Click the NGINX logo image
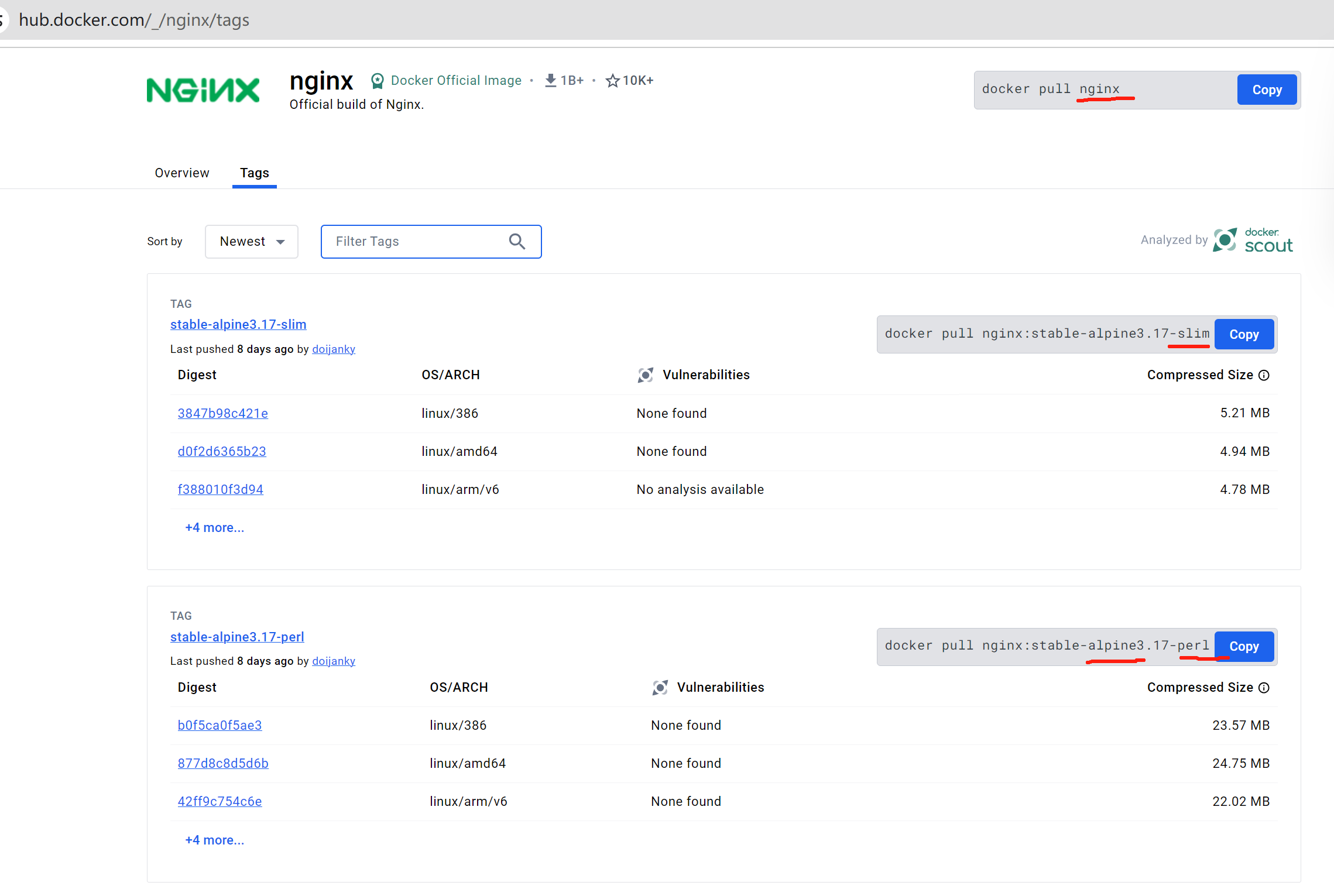 click(x=203, y=90)
